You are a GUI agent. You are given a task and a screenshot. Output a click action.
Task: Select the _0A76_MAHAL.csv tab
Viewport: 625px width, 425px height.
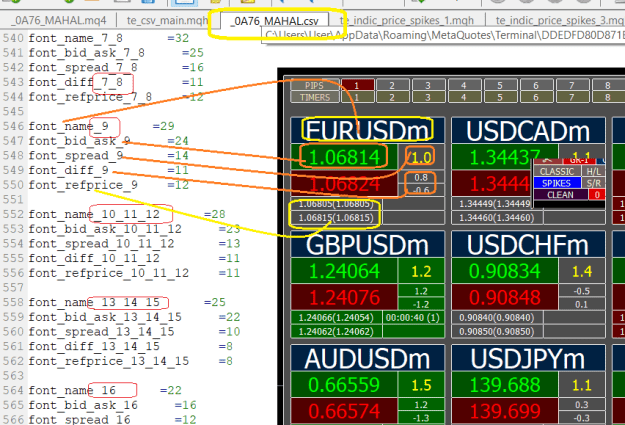pyautogui.click(x=275, y=21)
